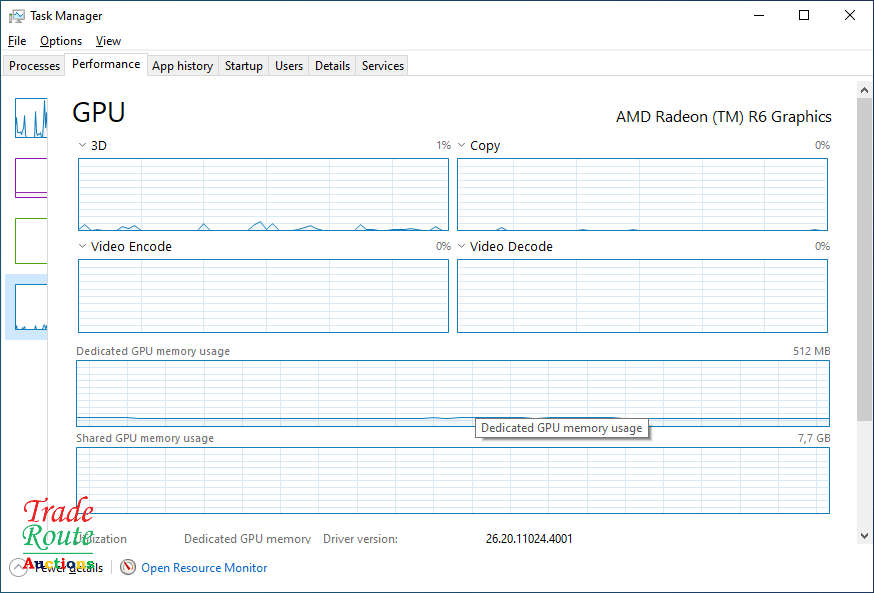Click the Open Resource Monitor link
Screen dimensions: 874x593
204,567
